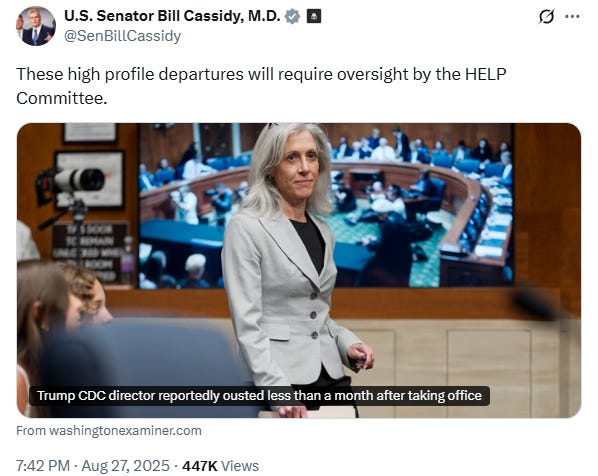Image resolution: width=598 pixels, height=476 pixels.
Task: Click the government affiliation badge icon
Action: (x=314, y=16)
